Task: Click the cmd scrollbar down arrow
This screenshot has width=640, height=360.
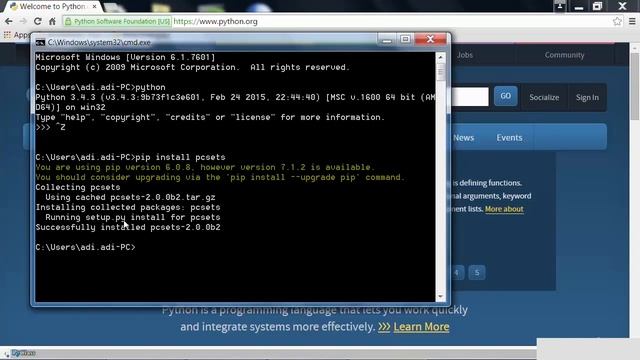Action: click(440, 297)
